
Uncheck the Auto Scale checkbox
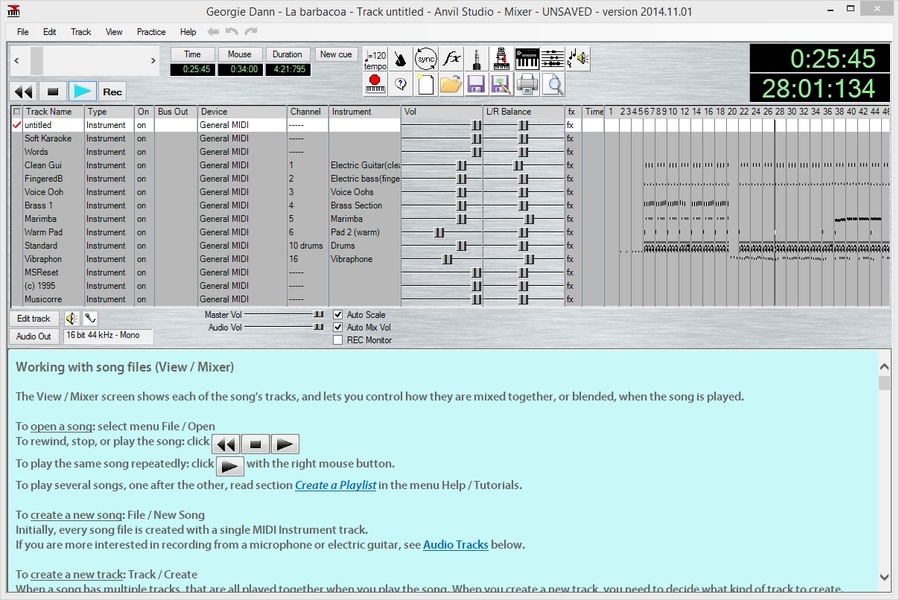click(338, 315)
